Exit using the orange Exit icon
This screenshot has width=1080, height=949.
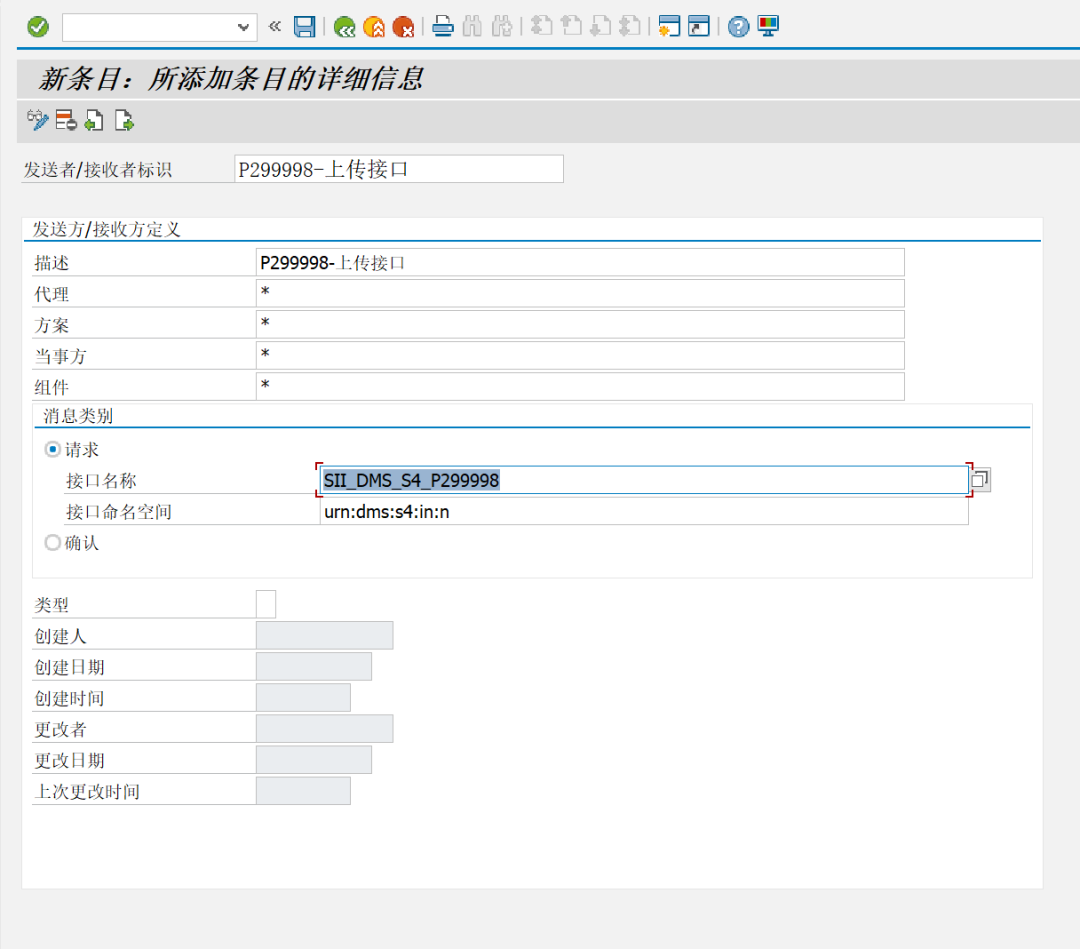374,27
